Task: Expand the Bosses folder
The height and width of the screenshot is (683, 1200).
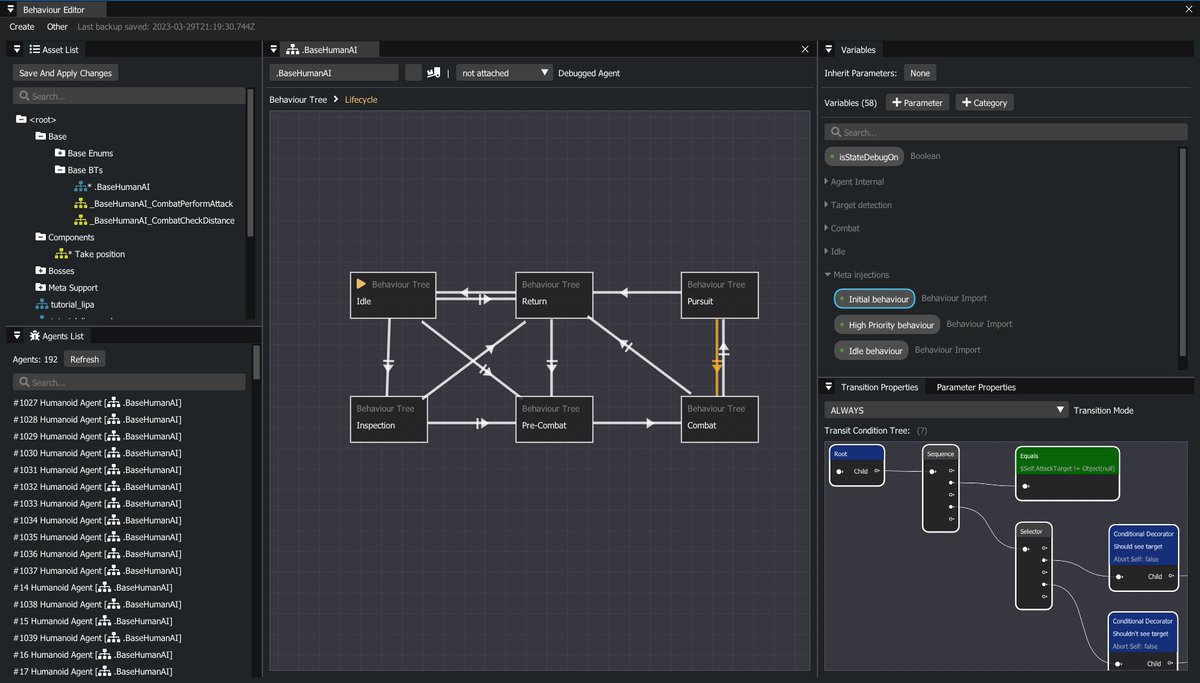Action: point(40,271)
